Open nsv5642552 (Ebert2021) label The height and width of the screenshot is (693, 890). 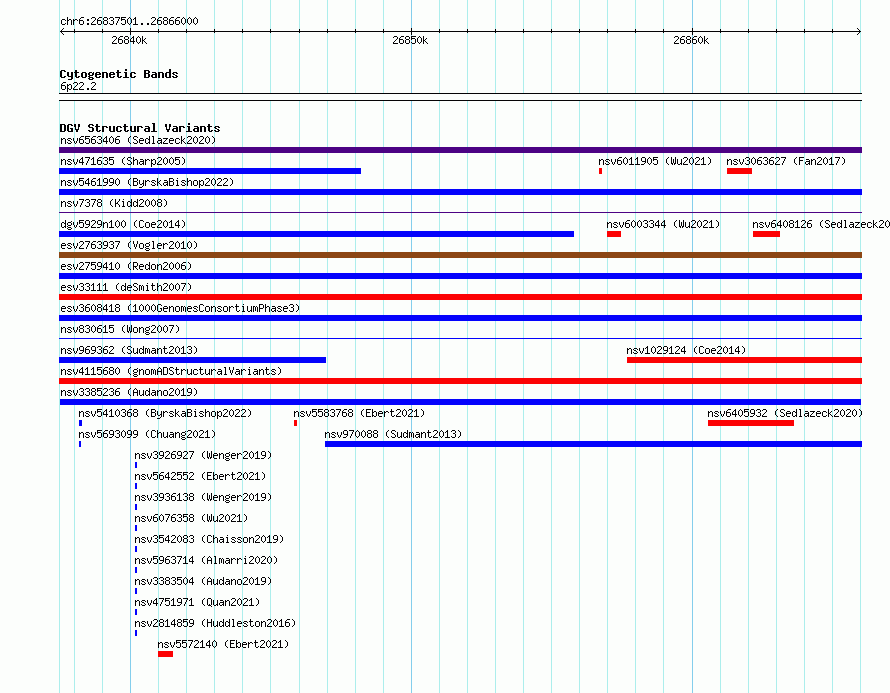pyautogui.click(x=200, y=476)
